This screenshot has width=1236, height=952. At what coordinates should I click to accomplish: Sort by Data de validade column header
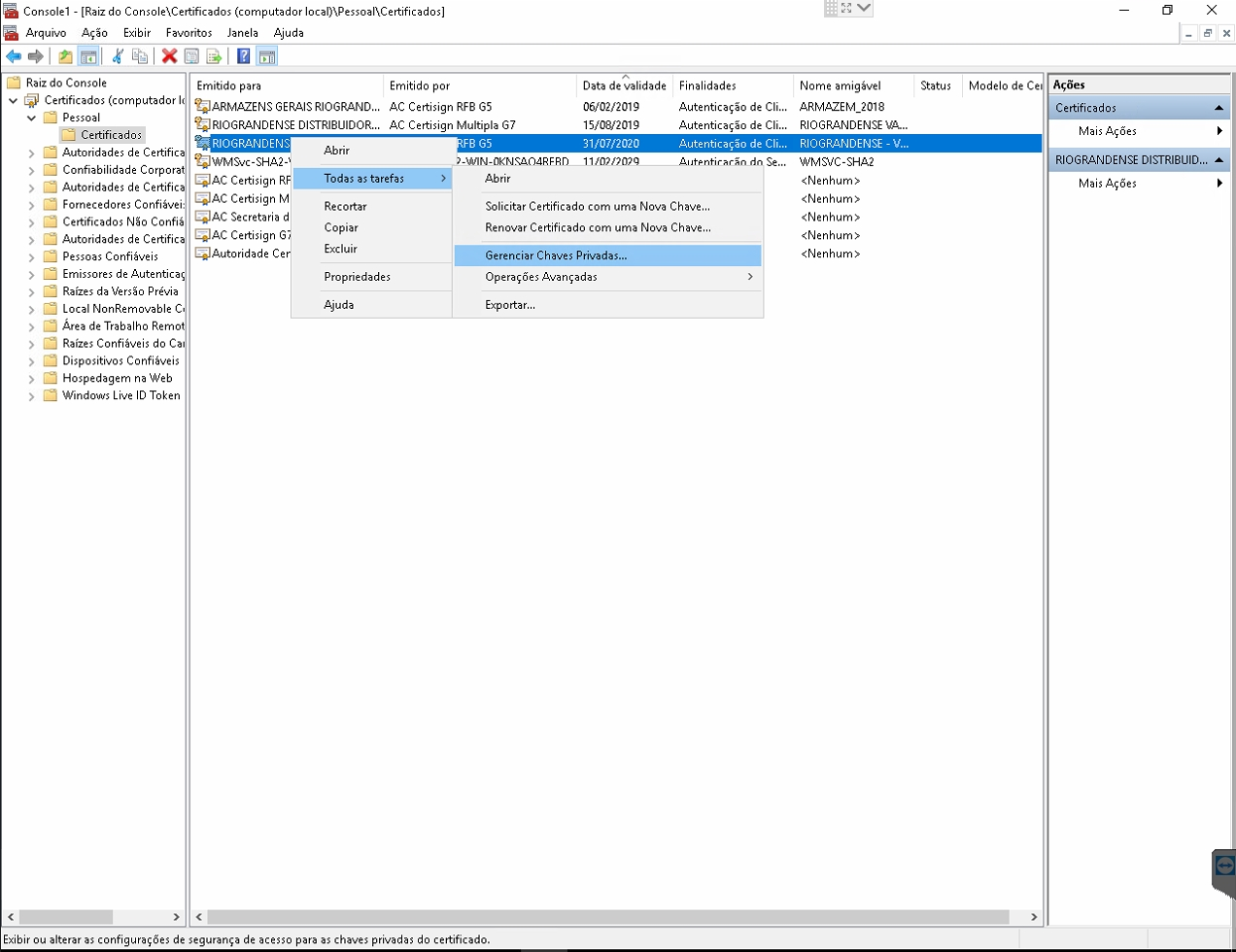pos(624,85)
